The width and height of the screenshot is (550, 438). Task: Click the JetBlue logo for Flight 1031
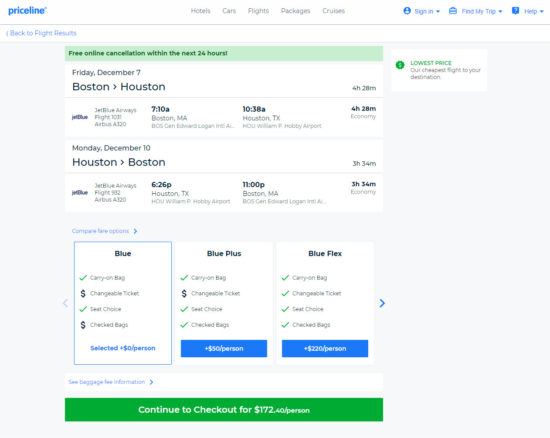[80, 117]
